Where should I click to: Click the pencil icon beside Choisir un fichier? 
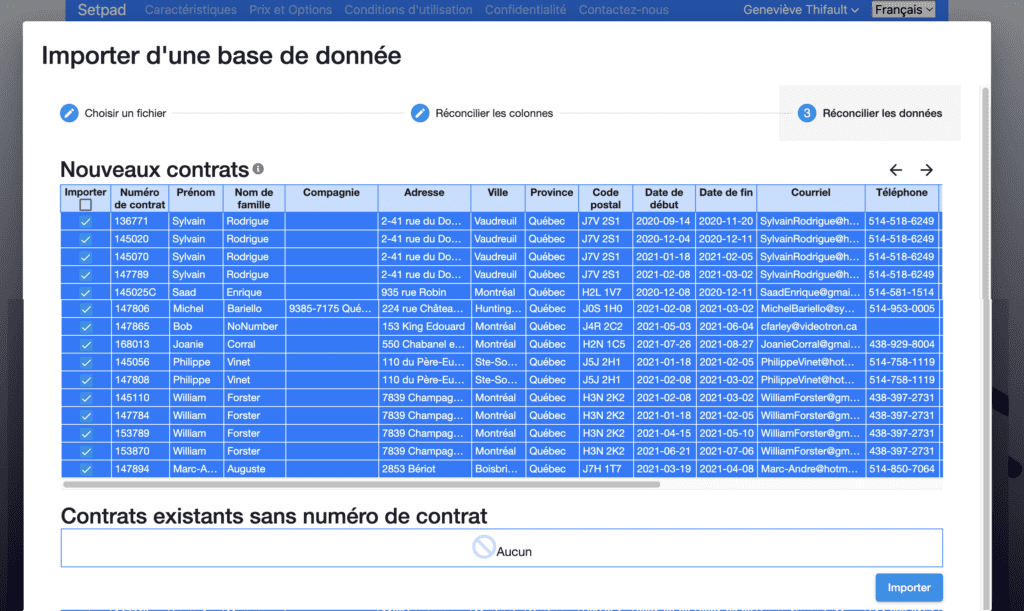coord(69,113)
